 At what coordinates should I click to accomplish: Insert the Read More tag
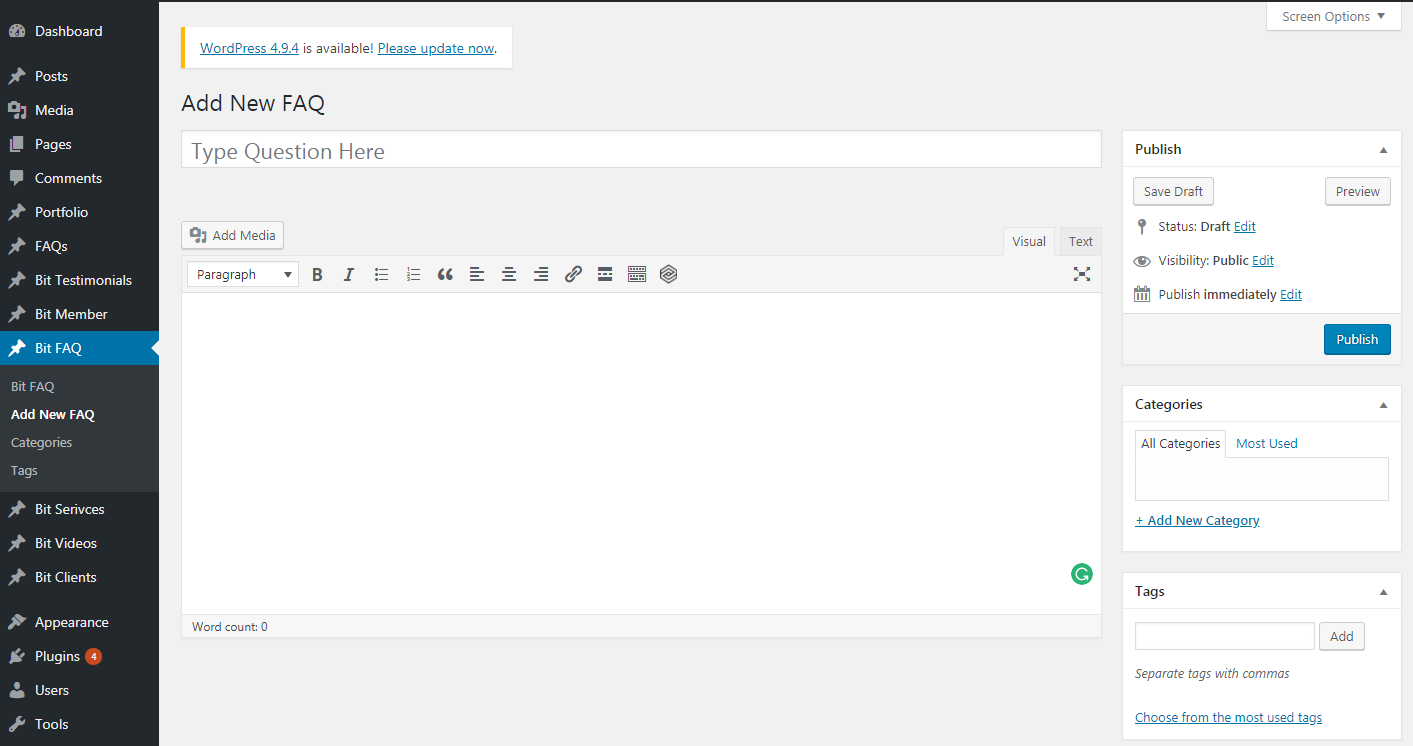tap(605, 274)
